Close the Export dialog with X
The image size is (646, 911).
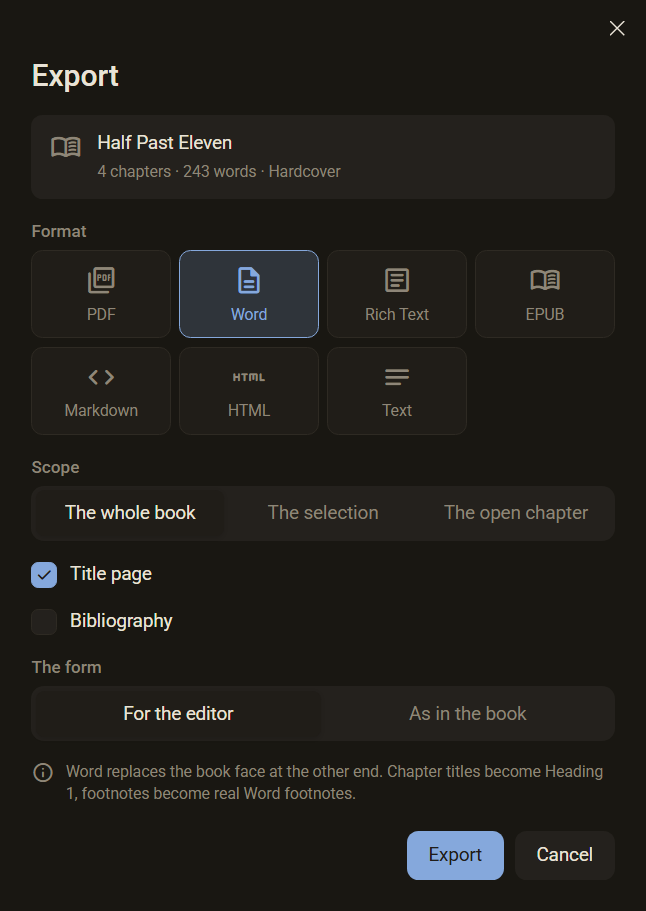coord(617,28)
